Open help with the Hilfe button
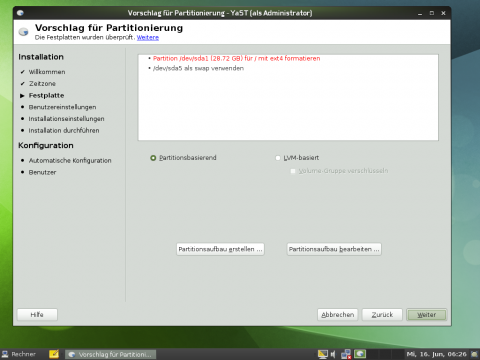480x360 pixels. click(x=37, y=315)
